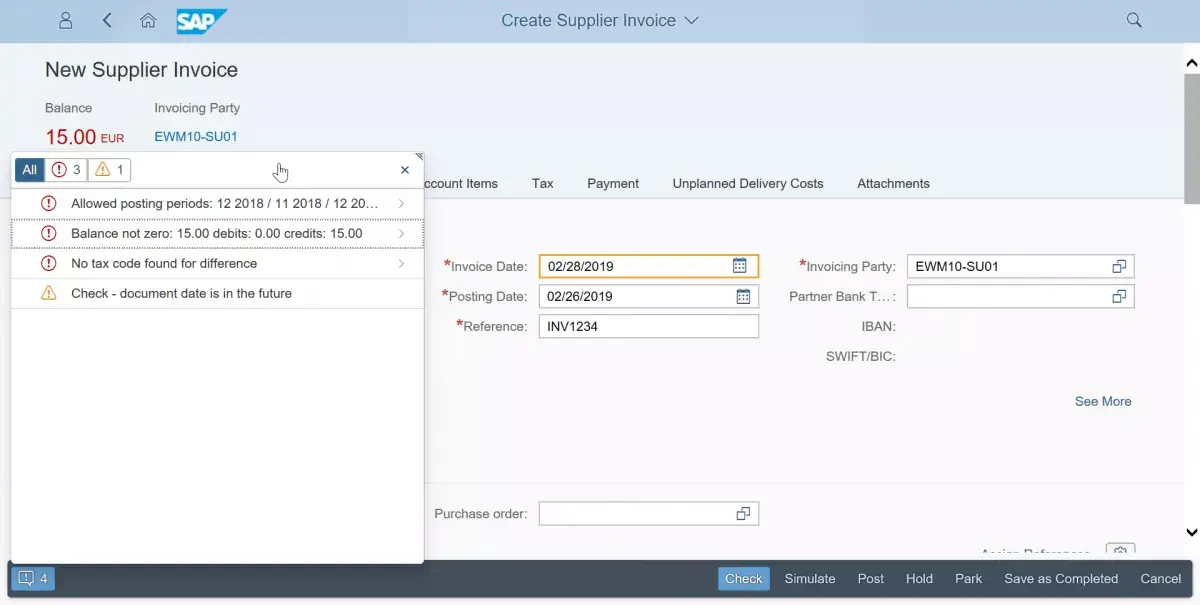
Task: Close the messages popover
Action: point(405,170)
